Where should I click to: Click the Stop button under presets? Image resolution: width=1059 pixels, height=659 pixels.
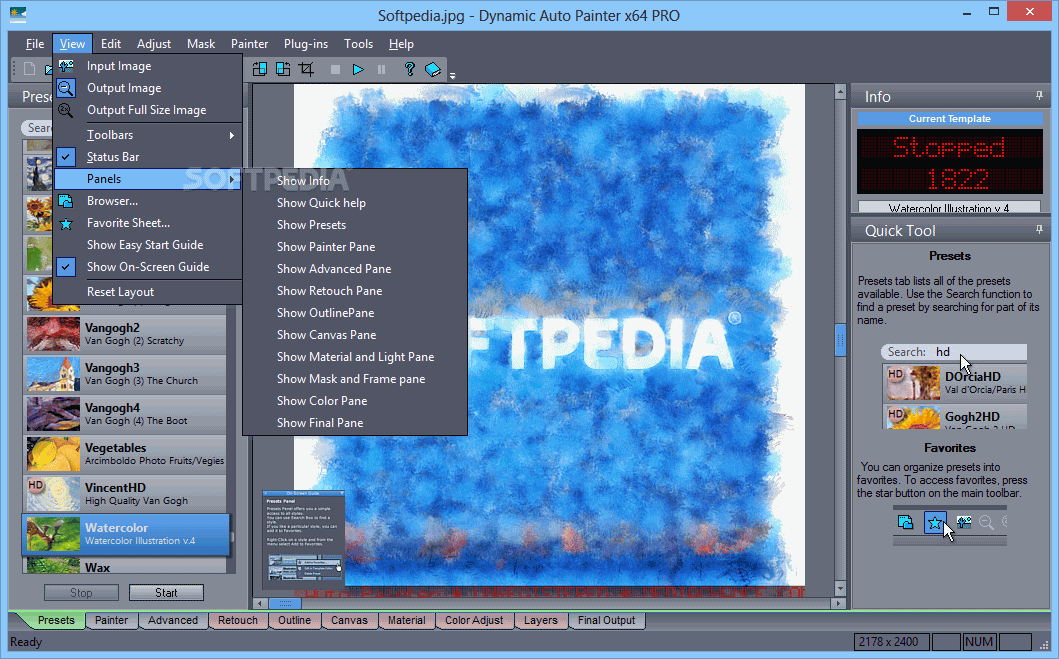point(81,592)
